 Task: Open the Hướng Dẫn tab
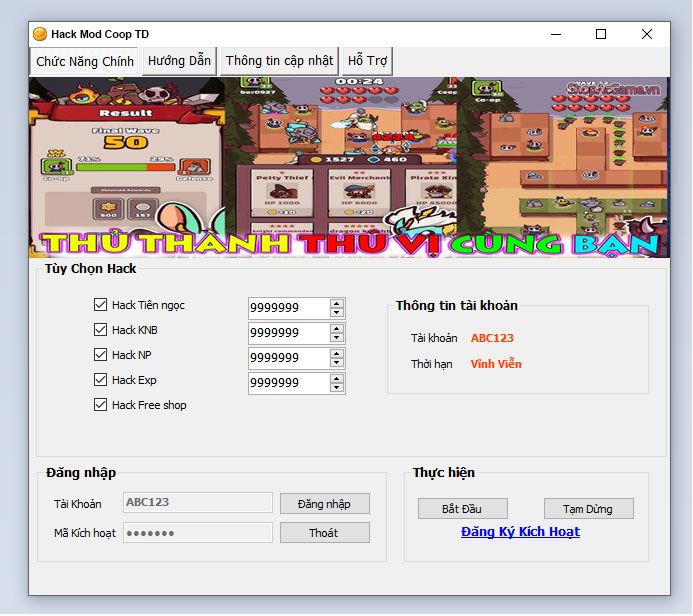(x=179, y=61)
